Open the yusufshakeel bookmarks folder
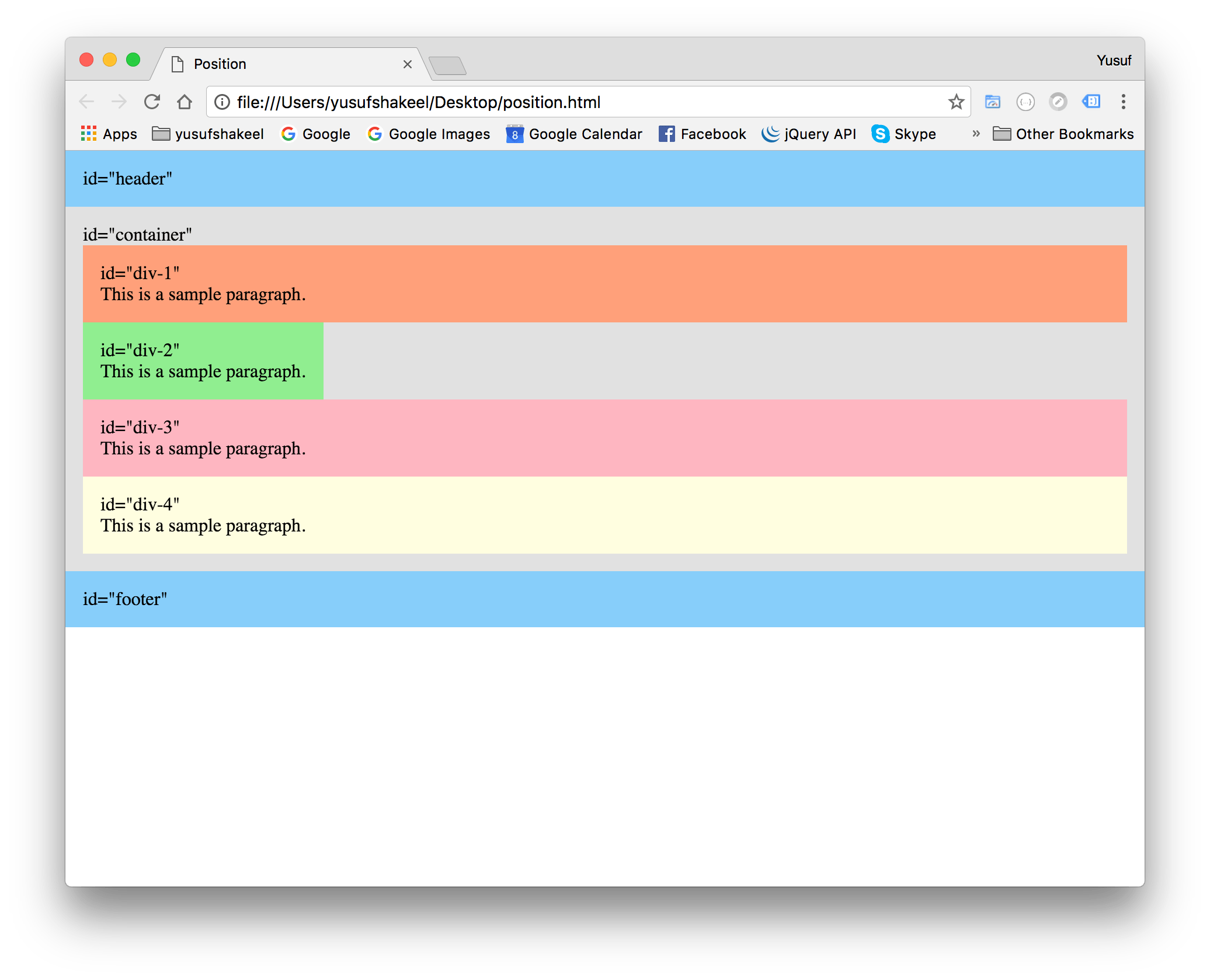This screenshot has height=980, width=1210. pyautogui.click(x=208, y=134)
